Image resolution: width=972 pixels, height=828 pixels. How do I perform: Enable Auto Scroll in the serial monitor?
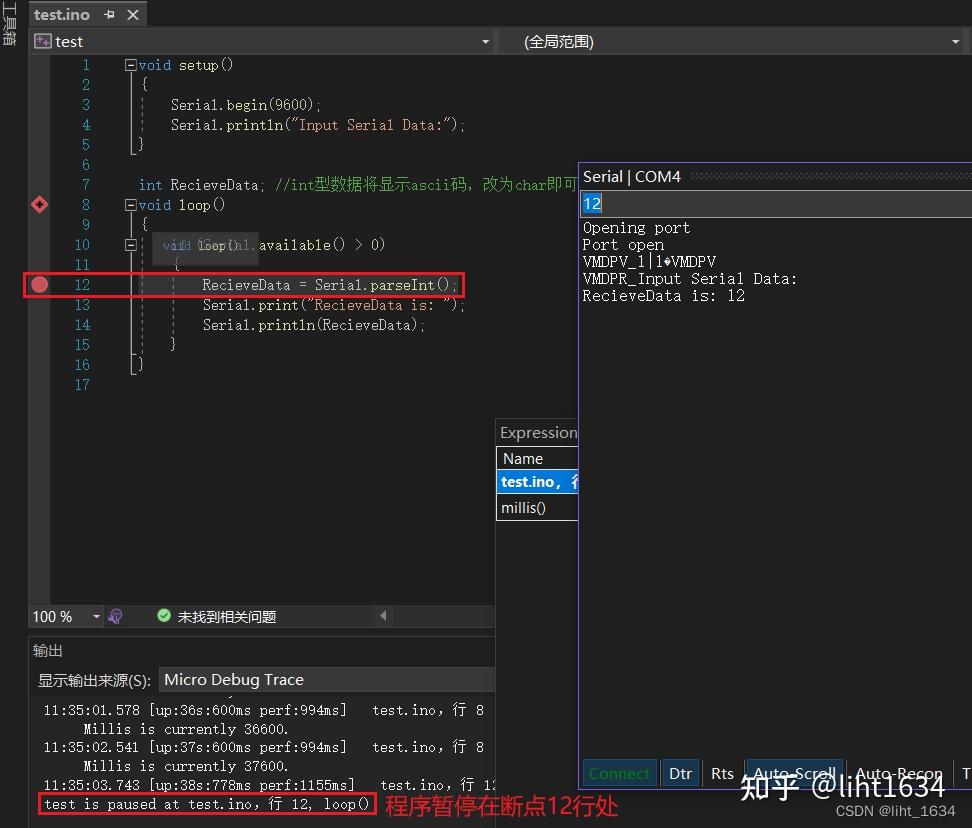click(793, 773)
